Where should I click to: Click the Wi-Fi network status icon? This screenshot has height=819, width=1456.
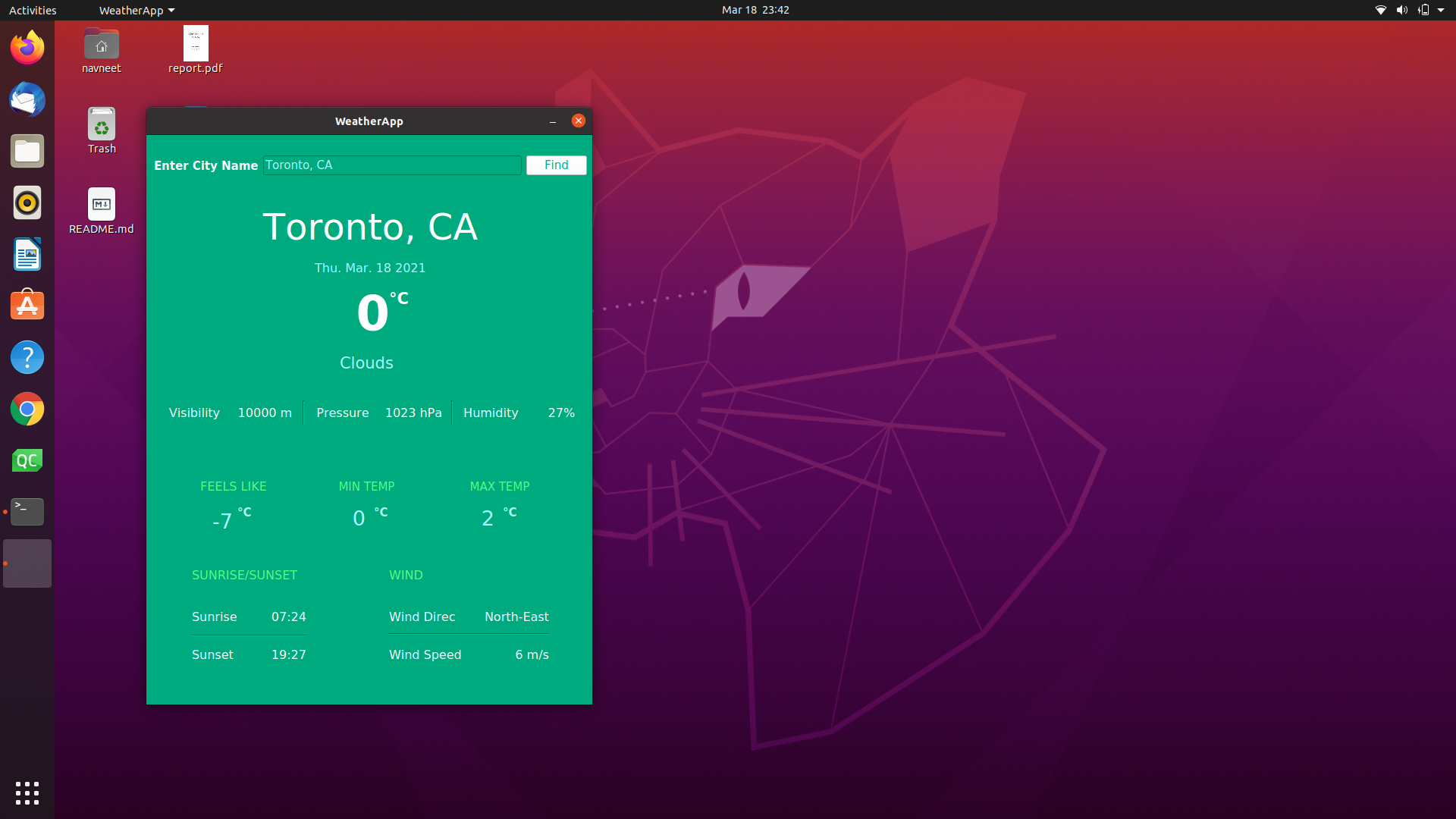(1381, 10)
